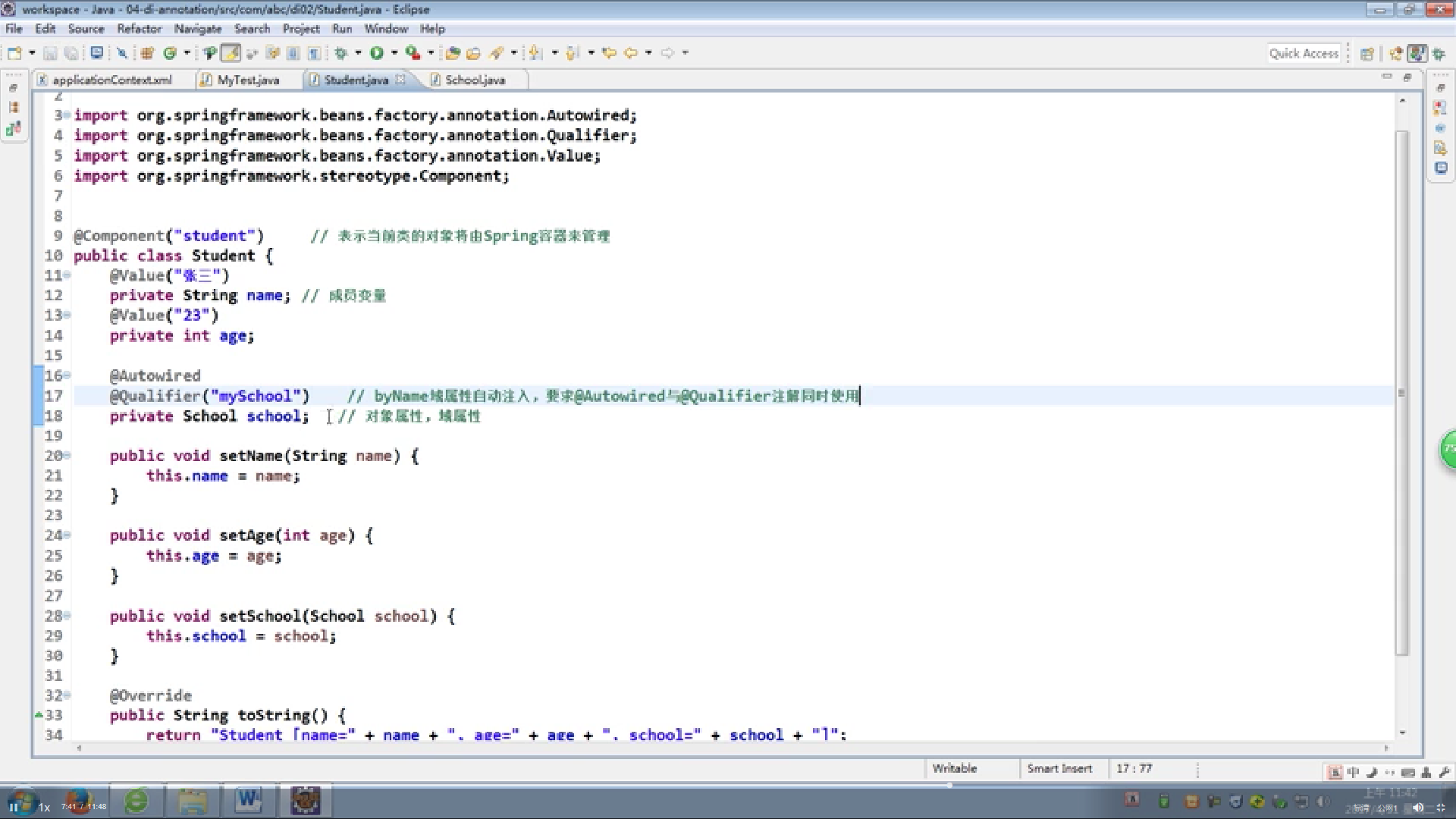This screenshot has height=819, width=1456.
Task: Click the Save All icon
Action: [71, 53]
